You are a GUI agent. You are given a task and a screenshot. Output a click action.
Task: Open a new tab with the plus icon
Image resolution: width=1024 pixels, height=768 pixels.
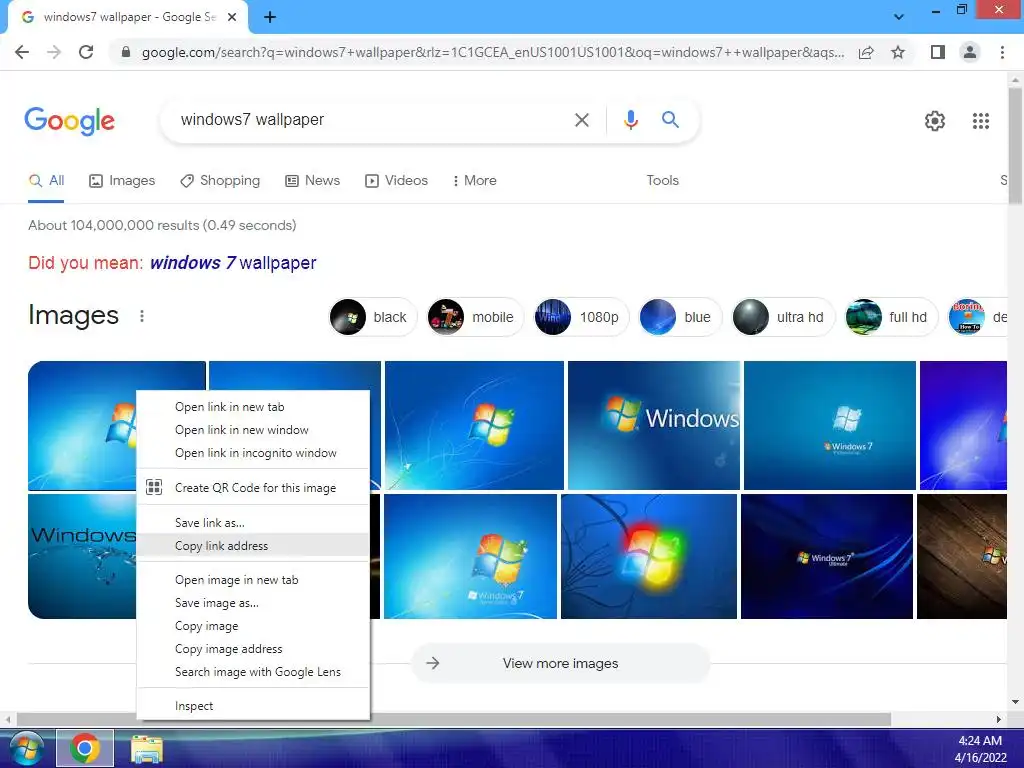point(270,17)
